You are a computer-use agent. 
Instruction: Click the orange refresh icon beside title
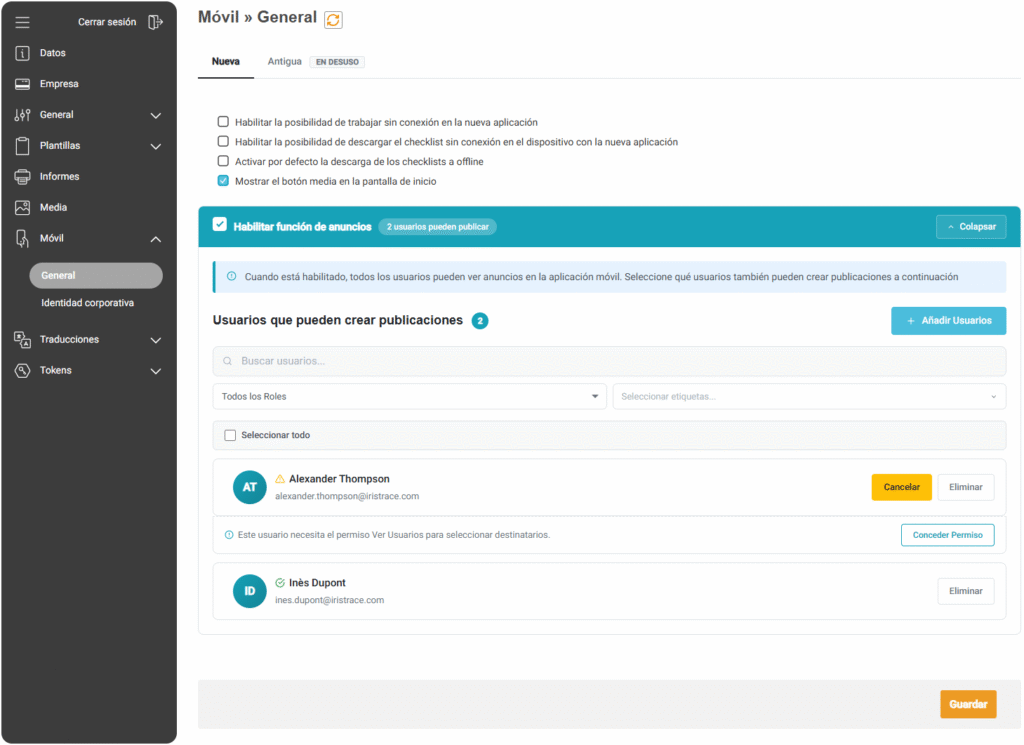[x=334, y=19]
